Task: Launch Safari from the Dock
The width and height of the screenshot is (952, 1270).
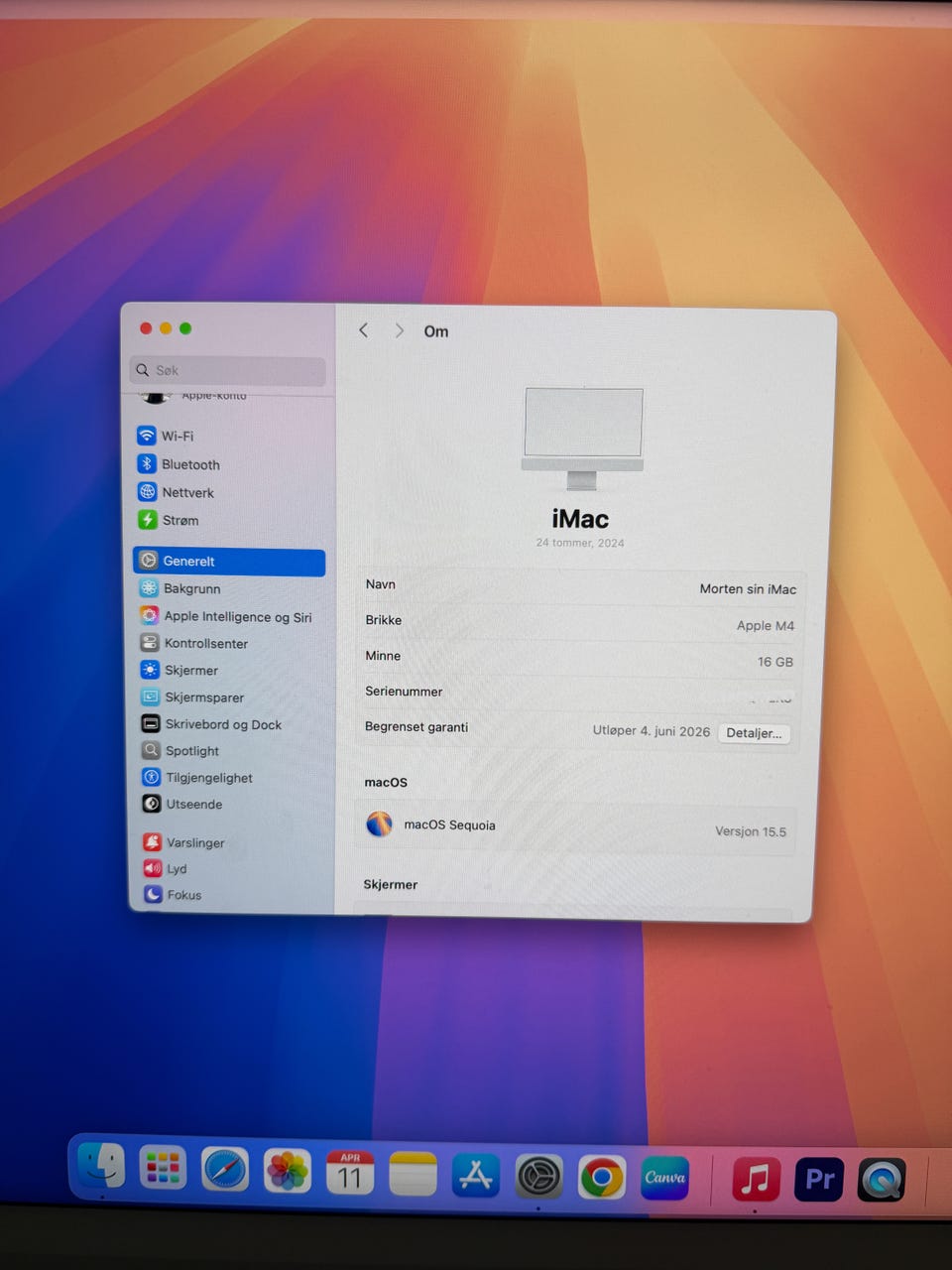Action: point(225,1170)
